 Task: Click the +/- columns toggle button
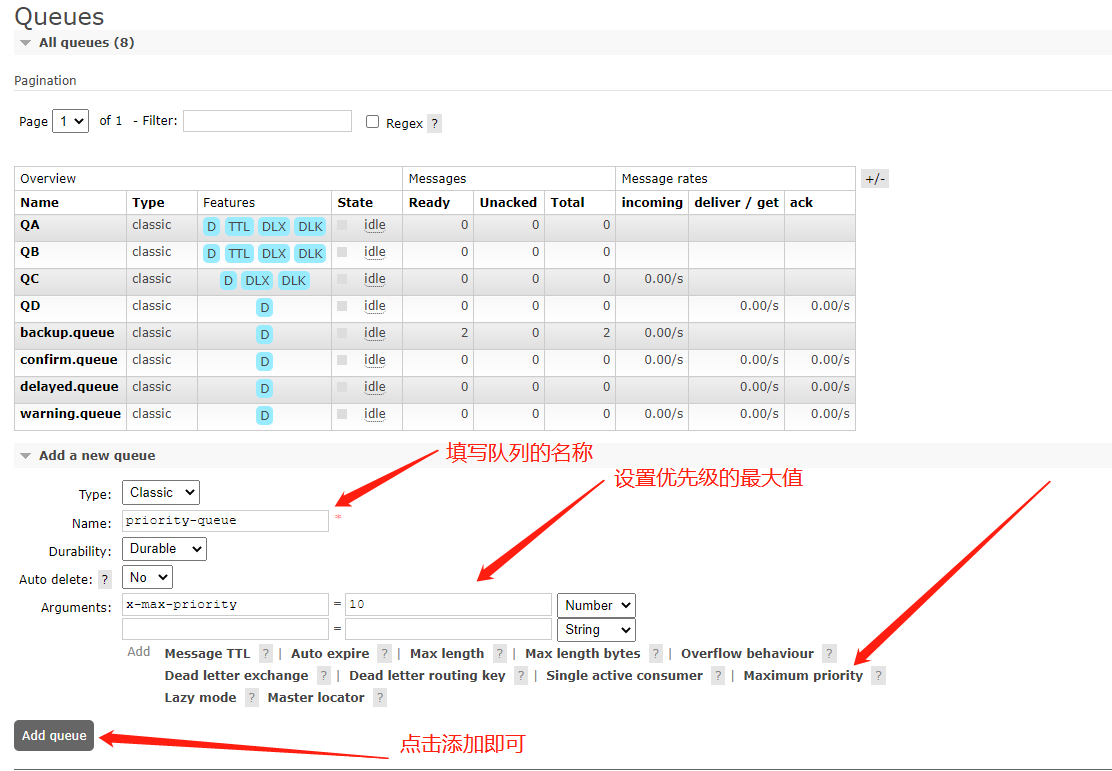[x=875, y=179]
